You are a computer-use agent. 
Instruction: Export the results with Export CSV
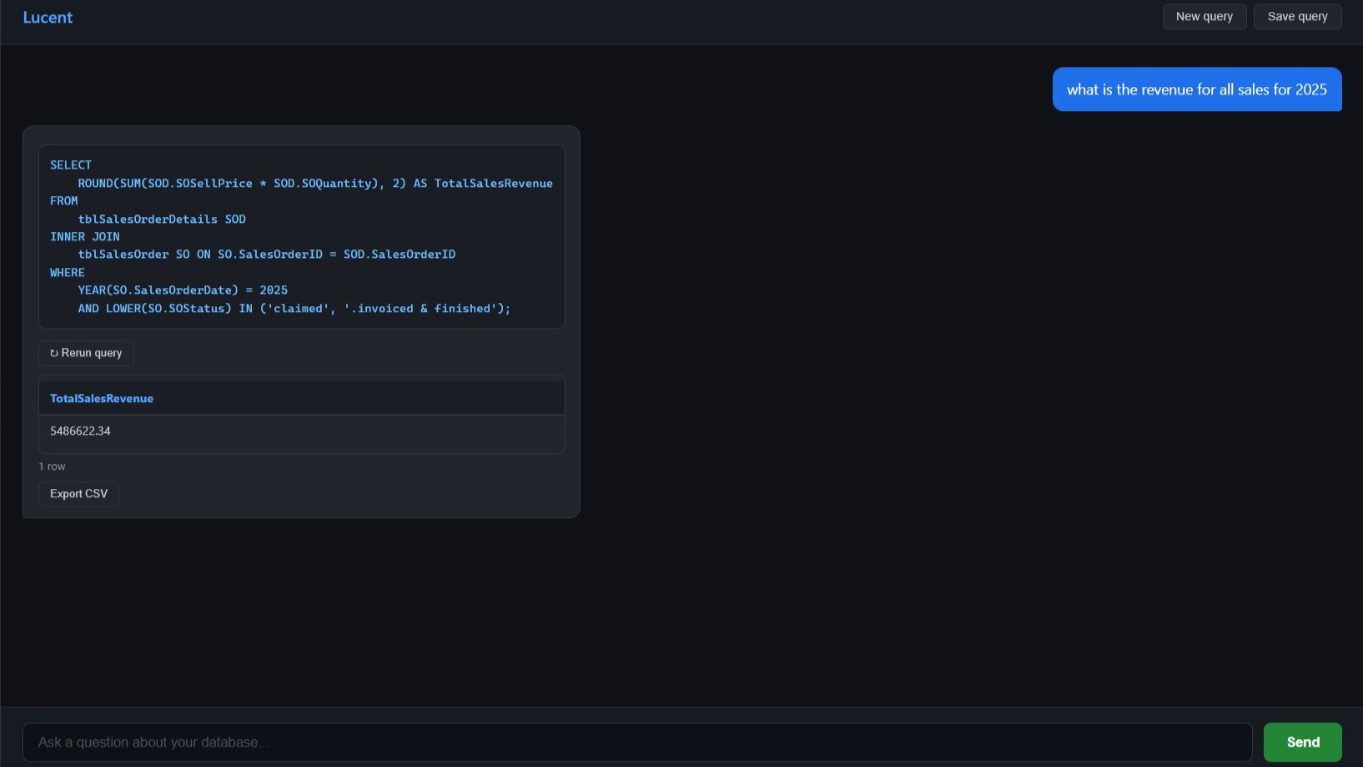(79, 494)
